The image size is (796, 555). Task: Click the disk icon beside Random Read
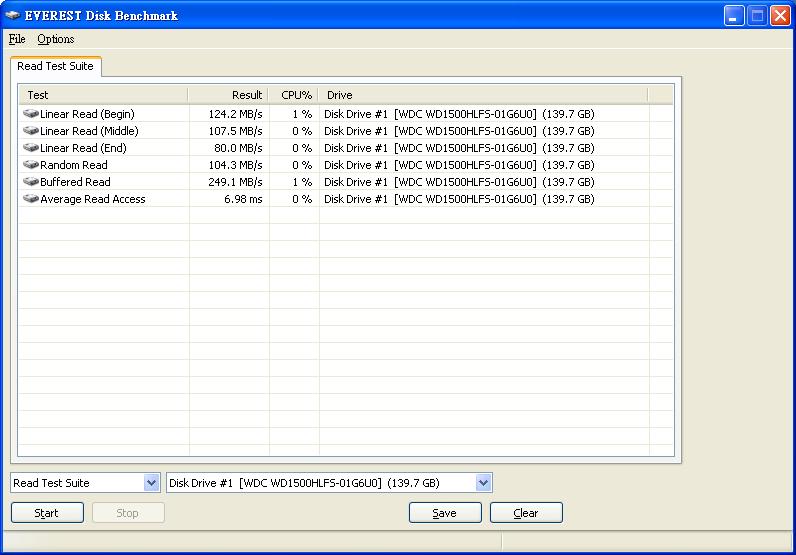tap(31, 165)
